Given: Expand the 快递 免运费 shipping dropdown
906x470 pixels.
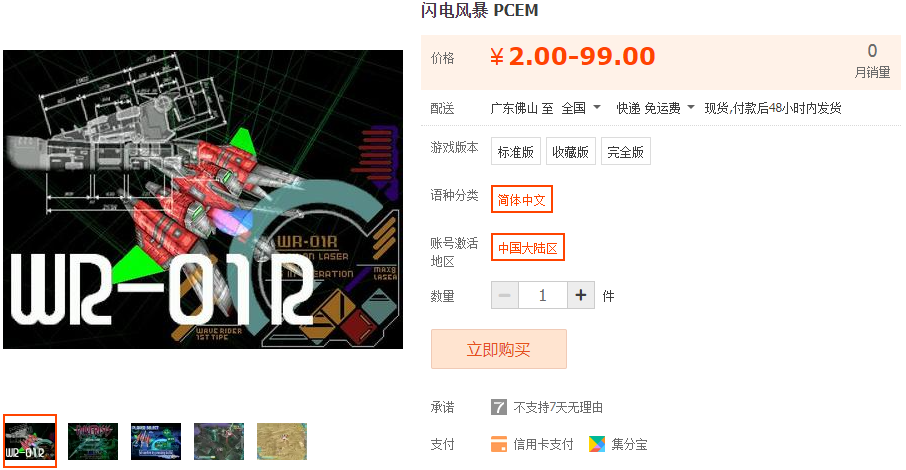Looking at the screenshot, I should click(x=655, y=108).
